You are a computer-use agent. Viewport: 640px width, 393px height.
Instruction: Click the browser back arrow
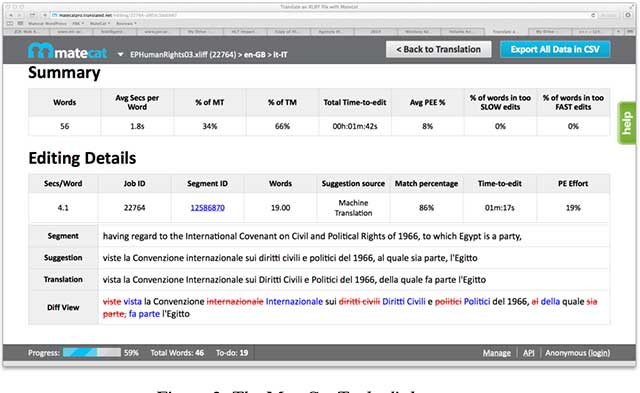[x=11, y=15]
